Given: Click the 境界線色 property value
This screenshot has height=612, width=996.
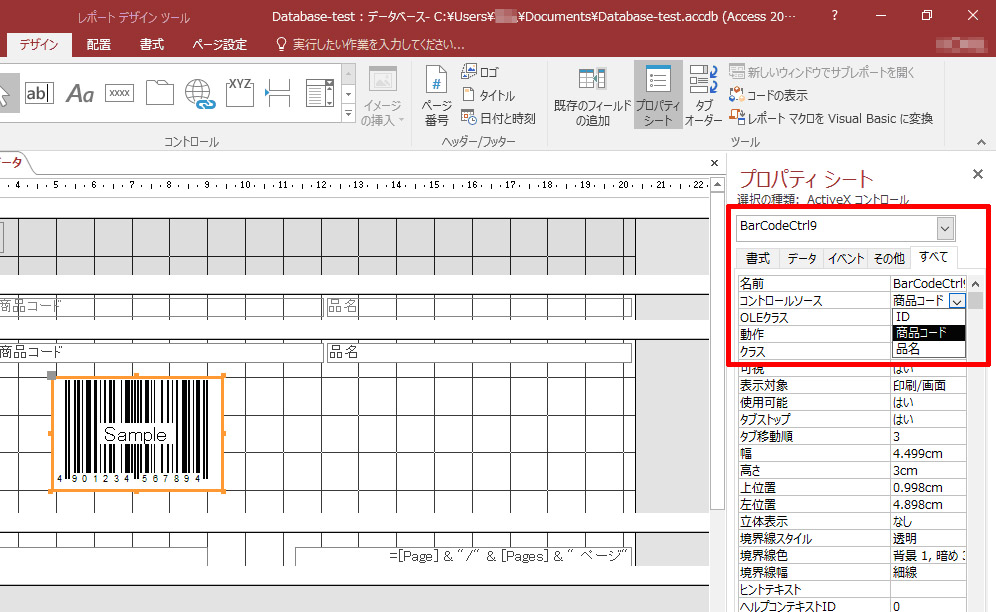Looking at the screenshot, I should pyautogui.click(x=928, y=555).
